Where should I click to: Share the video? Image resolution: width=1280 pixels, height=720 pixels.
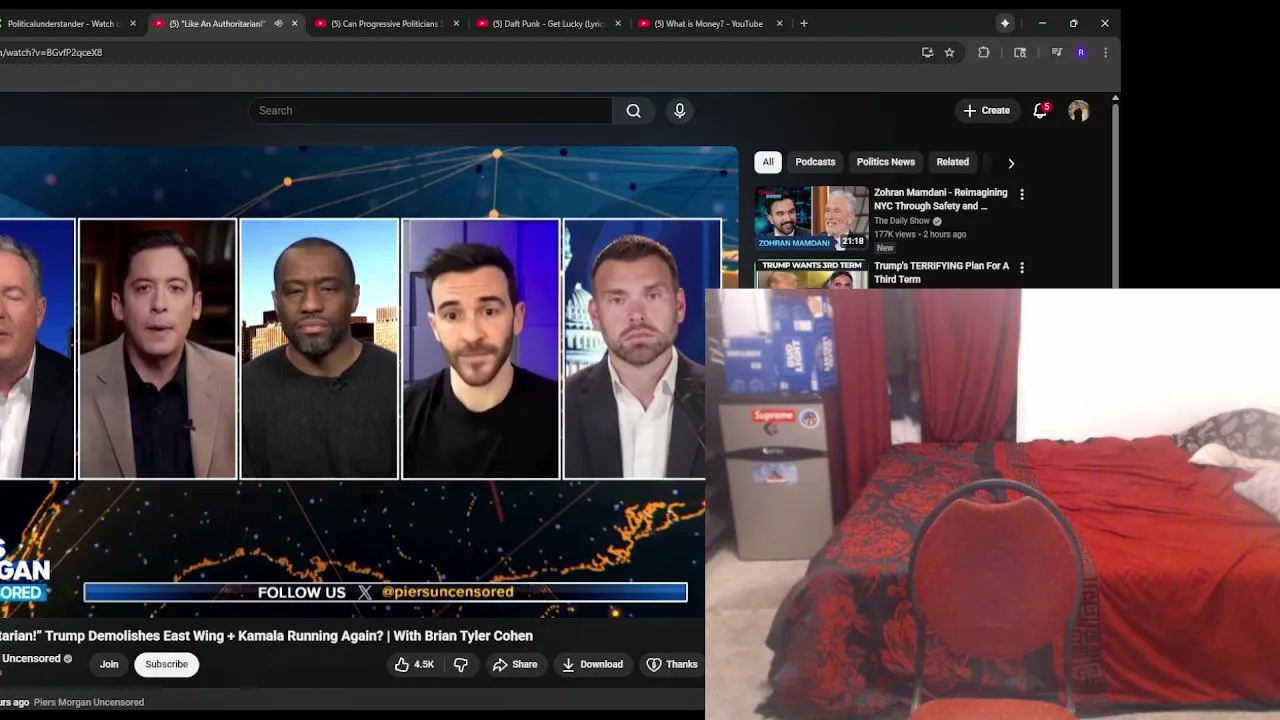point(514,664)
